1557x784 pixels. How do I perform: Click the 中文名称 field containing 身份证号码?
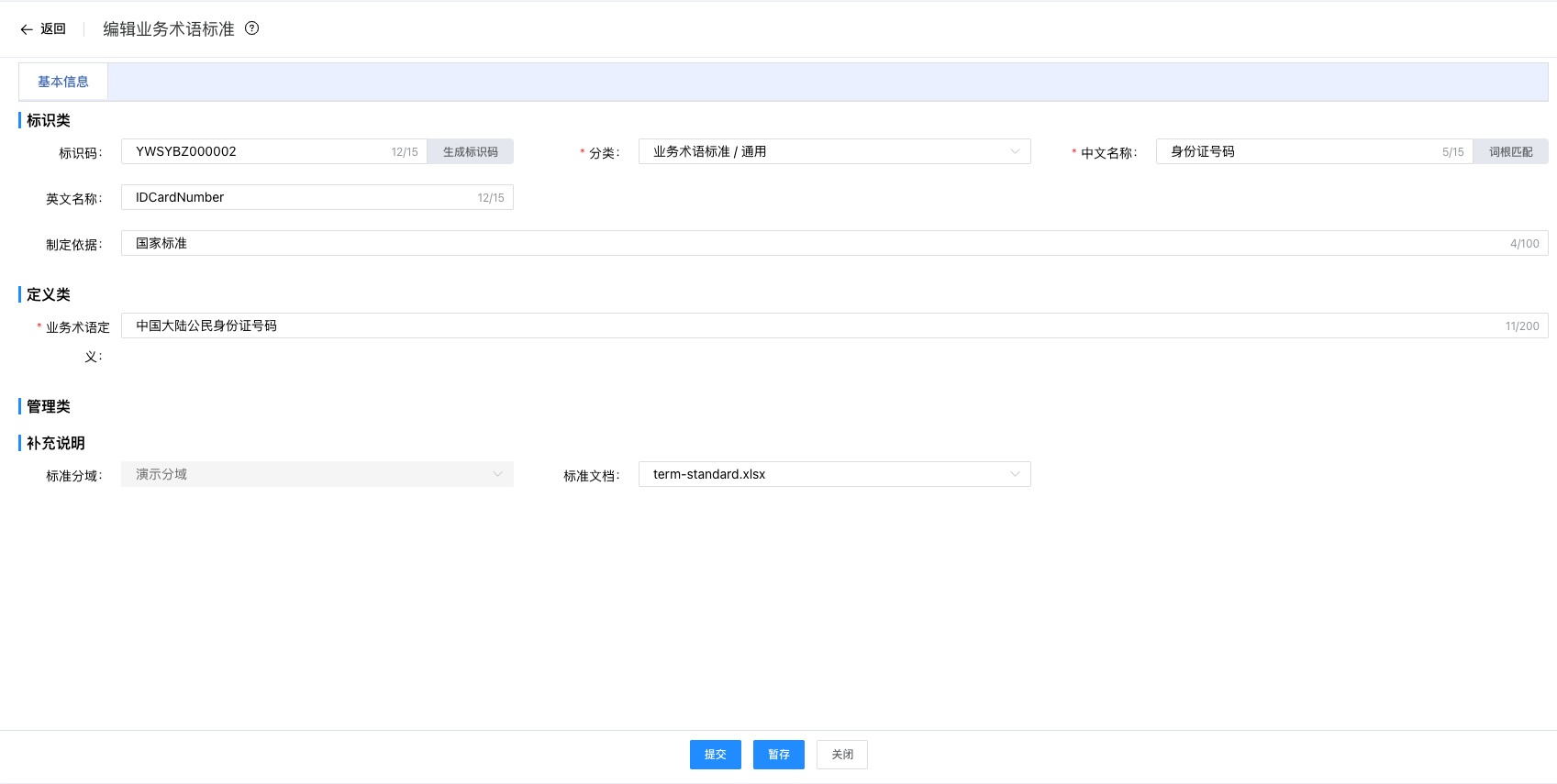[1294, 151]
